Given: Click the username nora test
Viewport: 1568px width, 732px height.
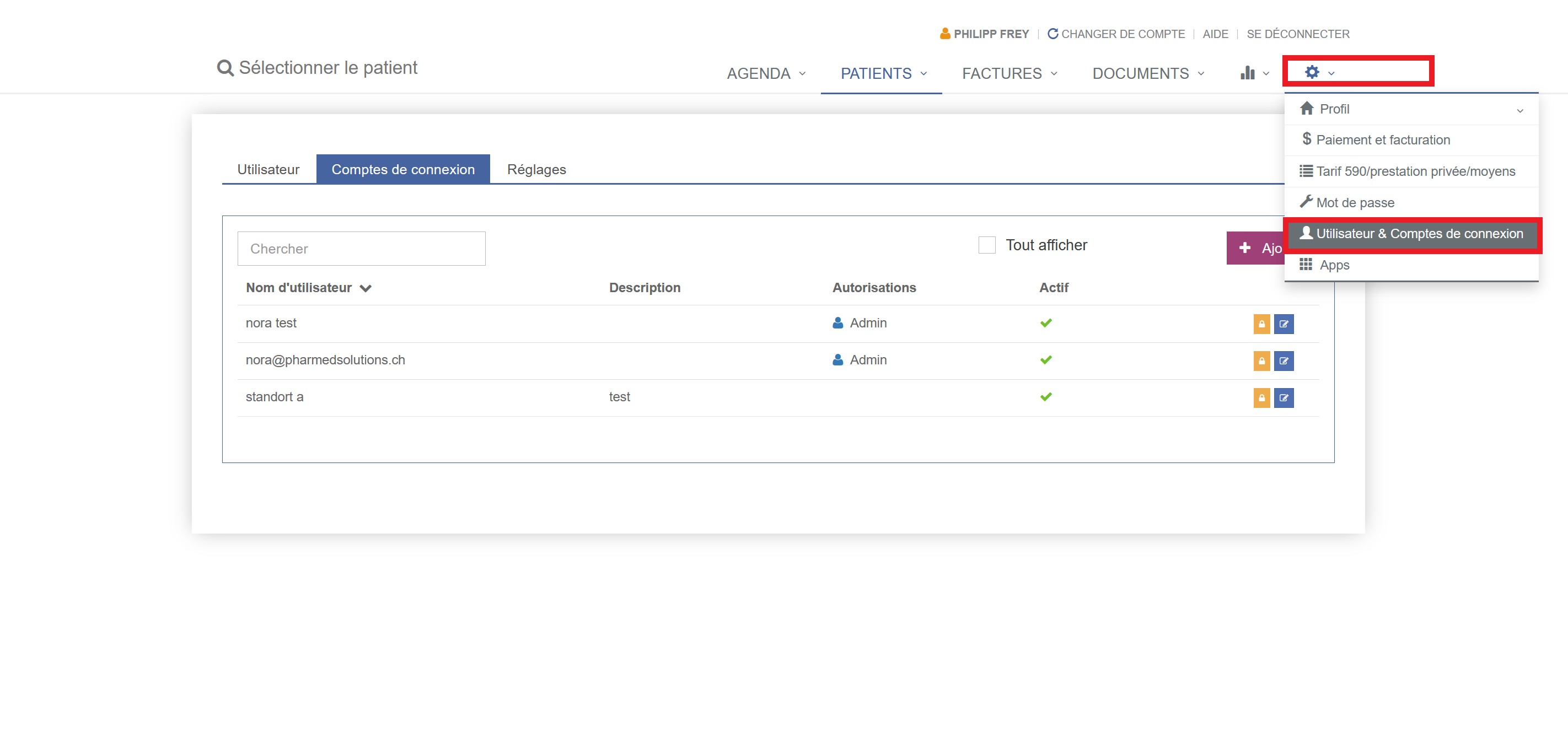Looking at the screenshot, I should coord(271,323).
